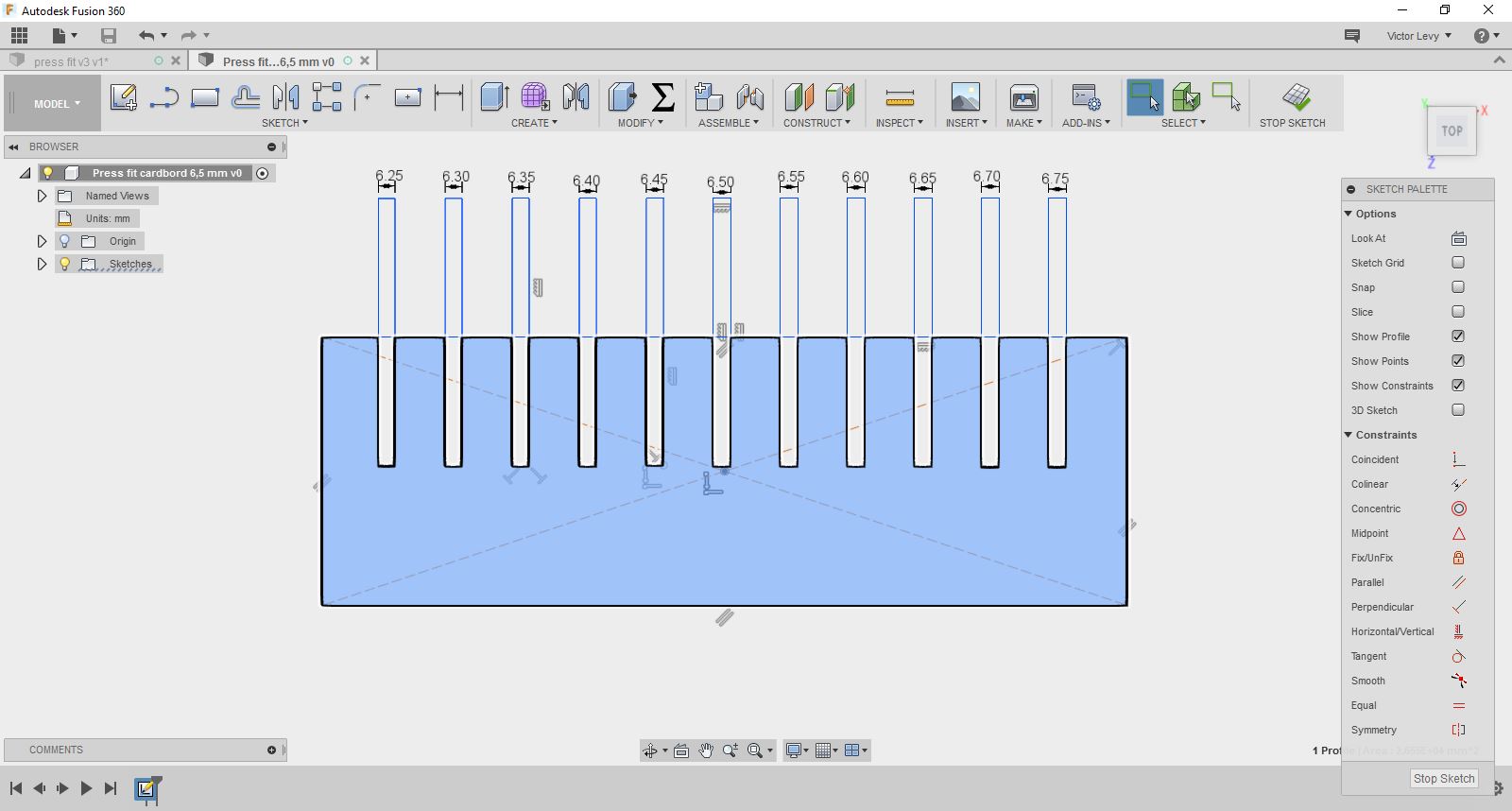Viewport: 1512px width, 811px height.
Task: Uncheck the Show Constraints checkbox
Action: (x=1458, y=386)
